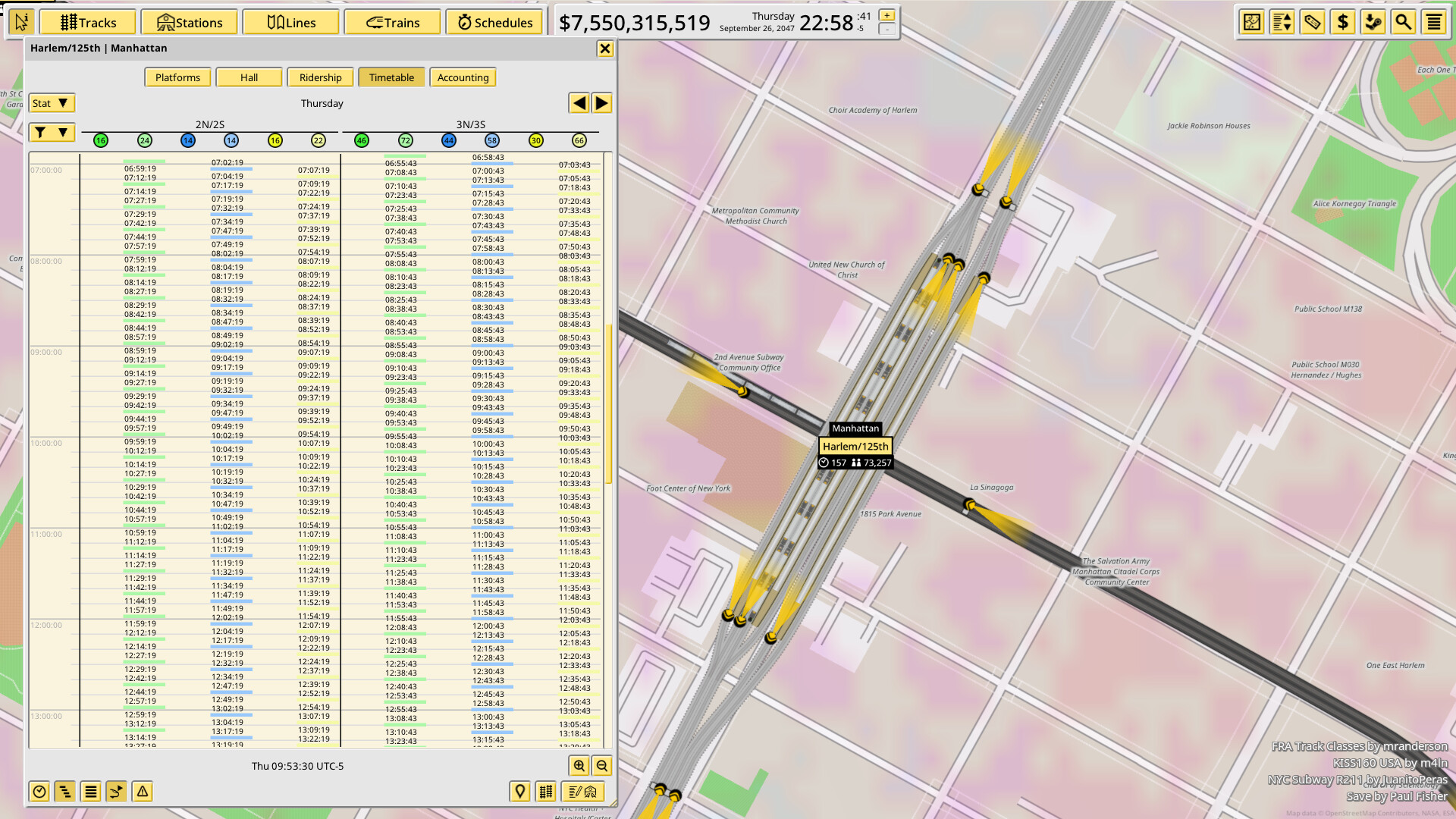Open the Schedules menu
The image size is (1456, 819).
pos(494,22)
